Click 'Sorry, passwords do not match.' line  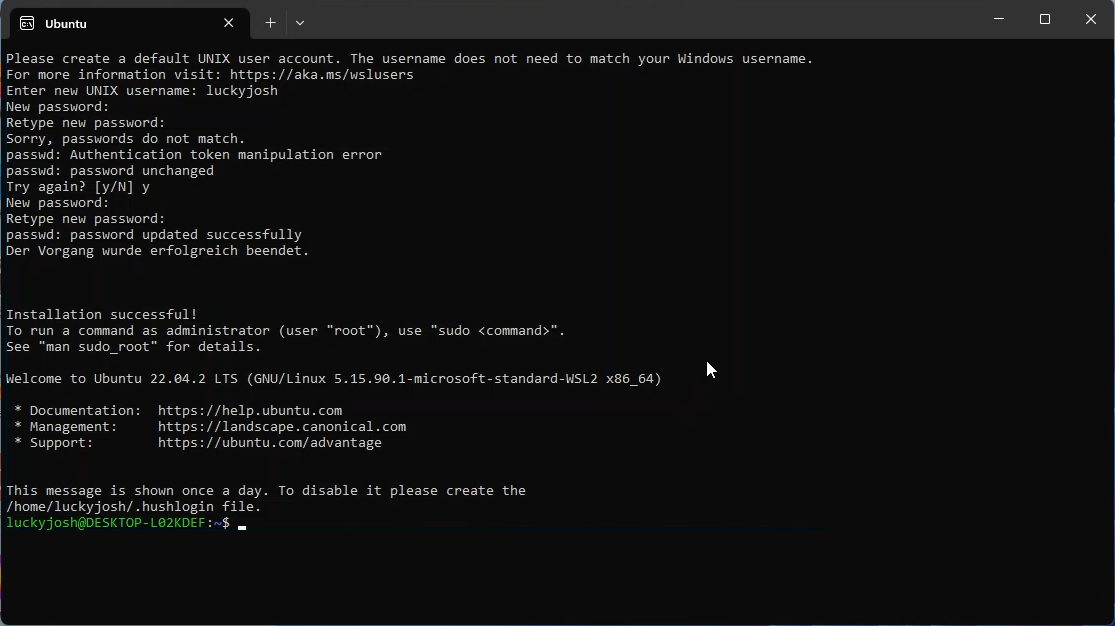[126, 139]
